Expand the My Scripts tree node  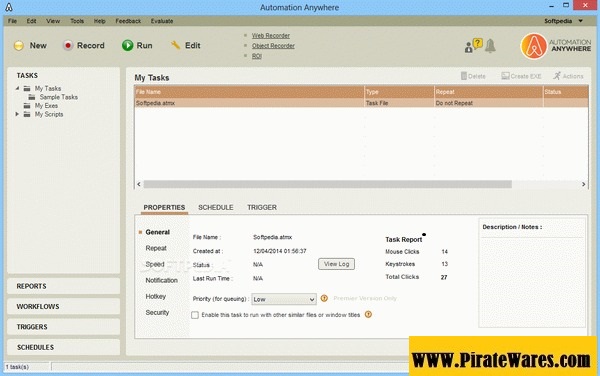click(x=17, y=114)
